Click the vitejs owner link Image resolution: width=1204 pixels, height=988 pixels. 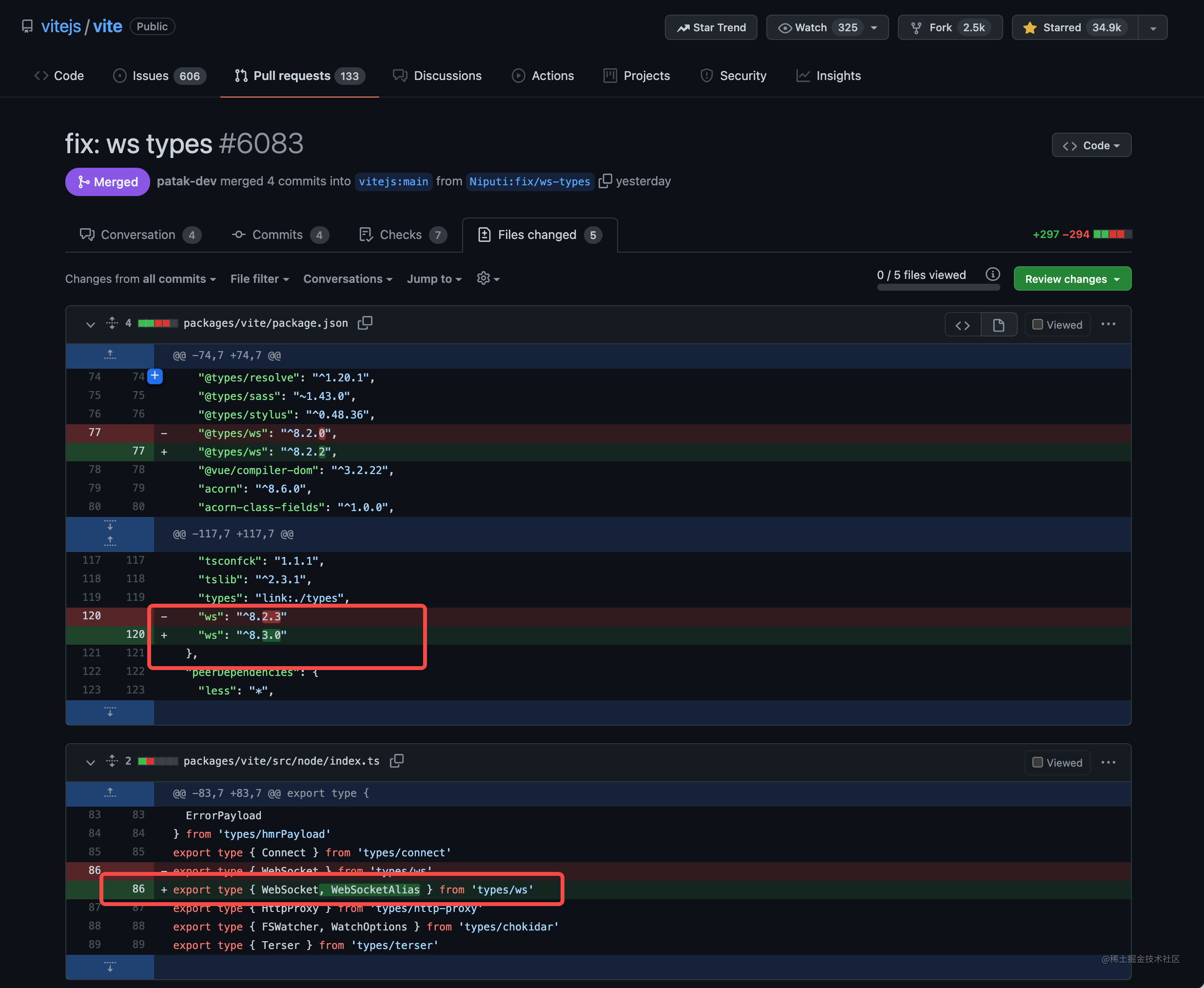coord(61,26)
